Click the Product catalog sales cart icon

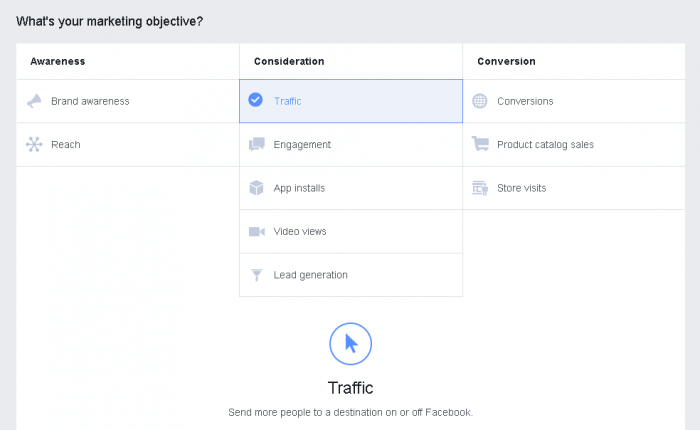click(480, 144)
